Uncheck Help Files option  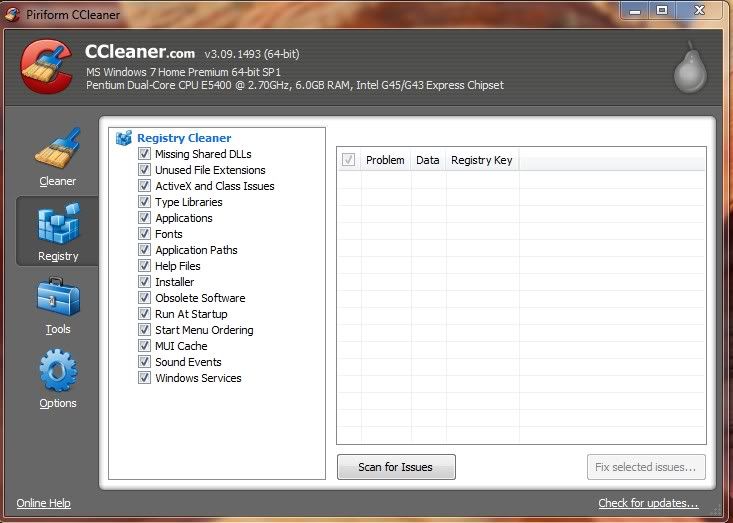coord(144,265)
